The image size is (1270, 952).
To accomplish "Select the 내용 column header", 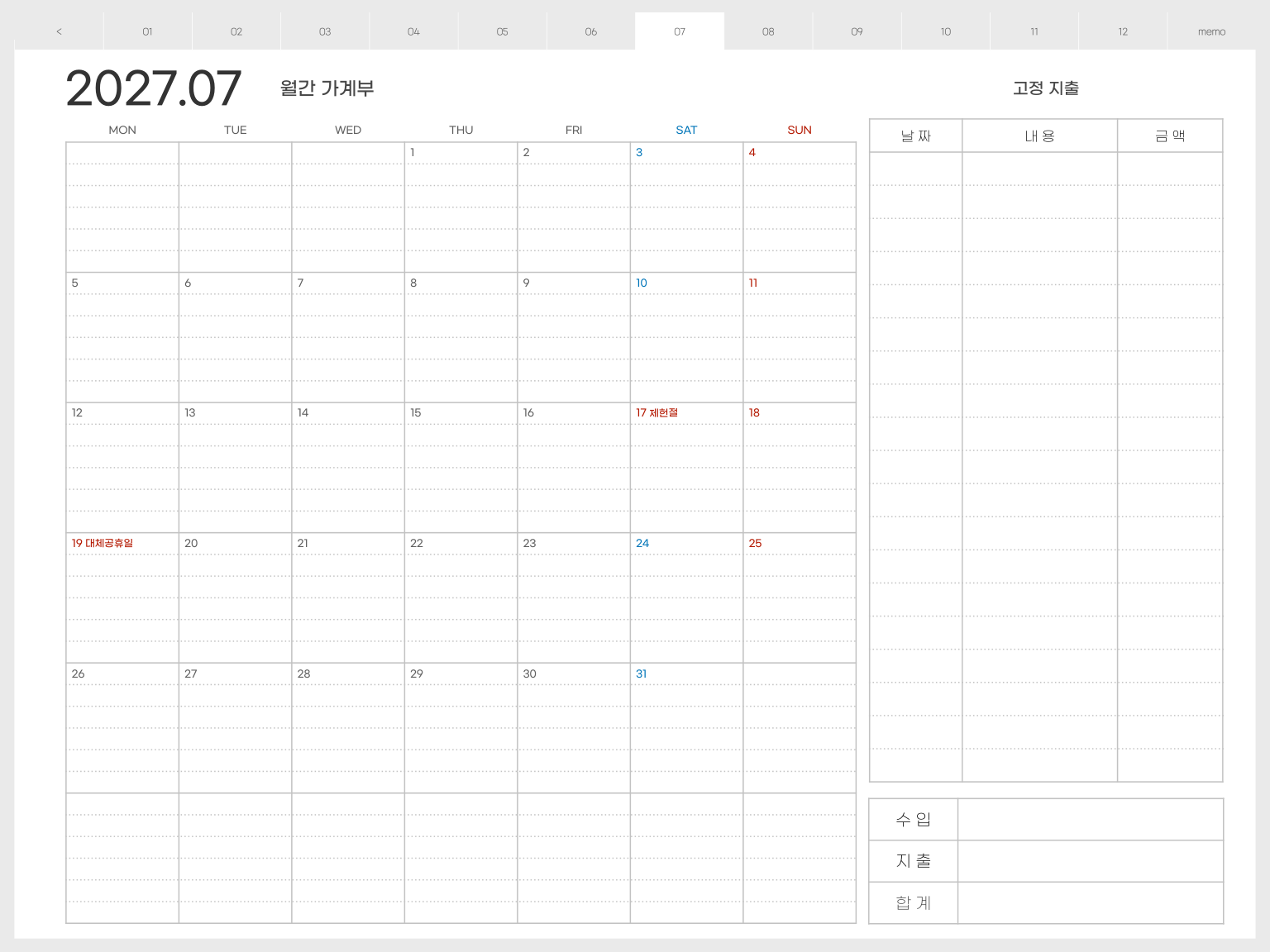I will coord(1040,136).
